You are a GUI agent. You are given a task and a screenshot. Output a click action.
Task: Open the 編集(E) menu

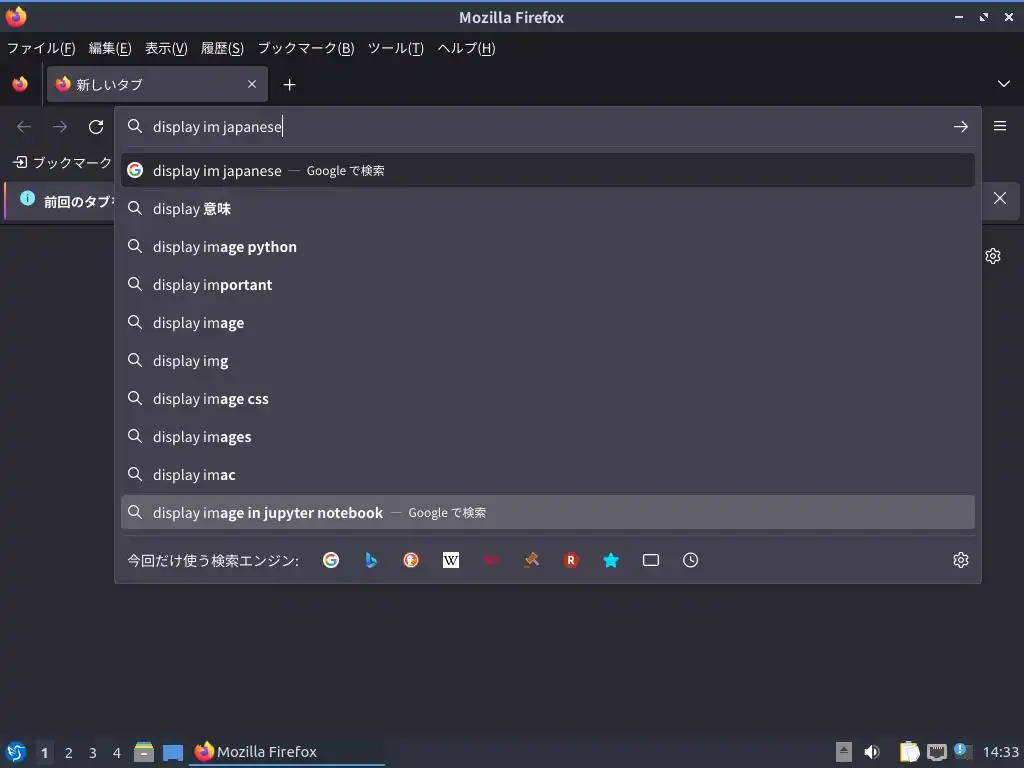[x=110, y=48]
